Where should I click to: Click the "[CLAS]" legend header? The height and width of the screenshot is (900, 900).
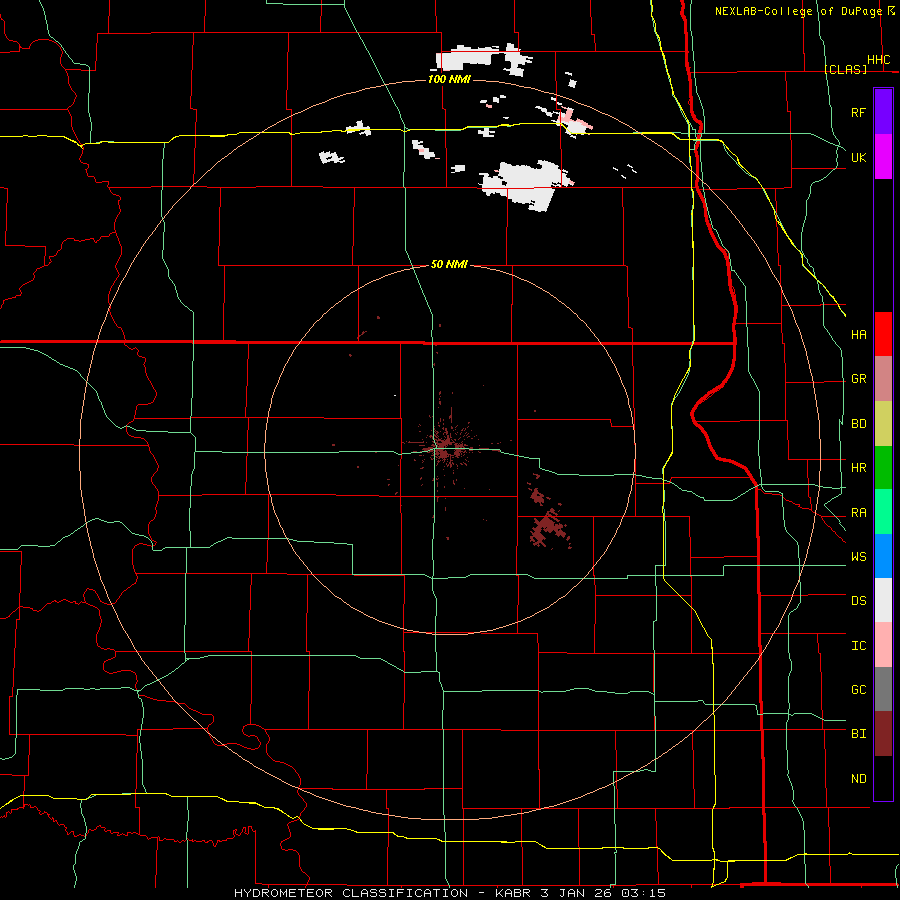(x=845, y=69)
